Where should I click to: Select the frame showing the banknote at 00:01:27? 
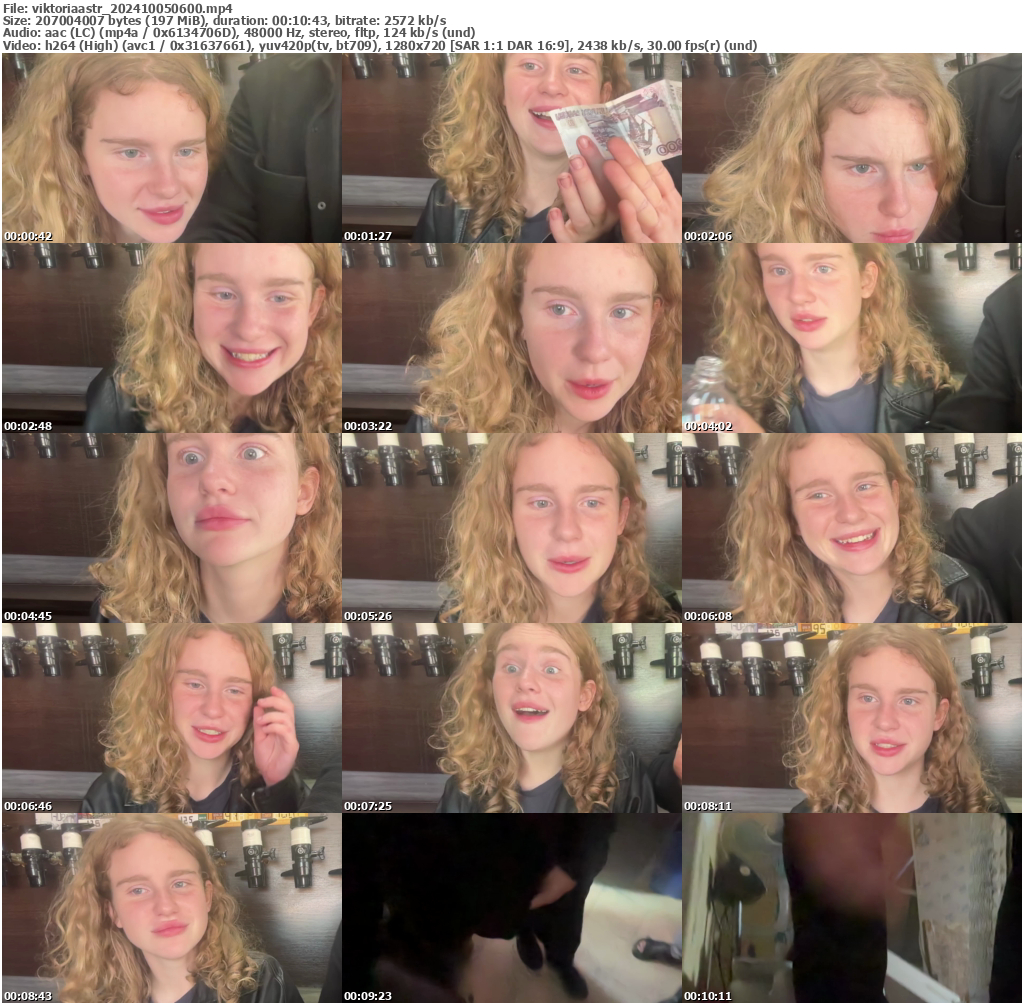point(510,148)
